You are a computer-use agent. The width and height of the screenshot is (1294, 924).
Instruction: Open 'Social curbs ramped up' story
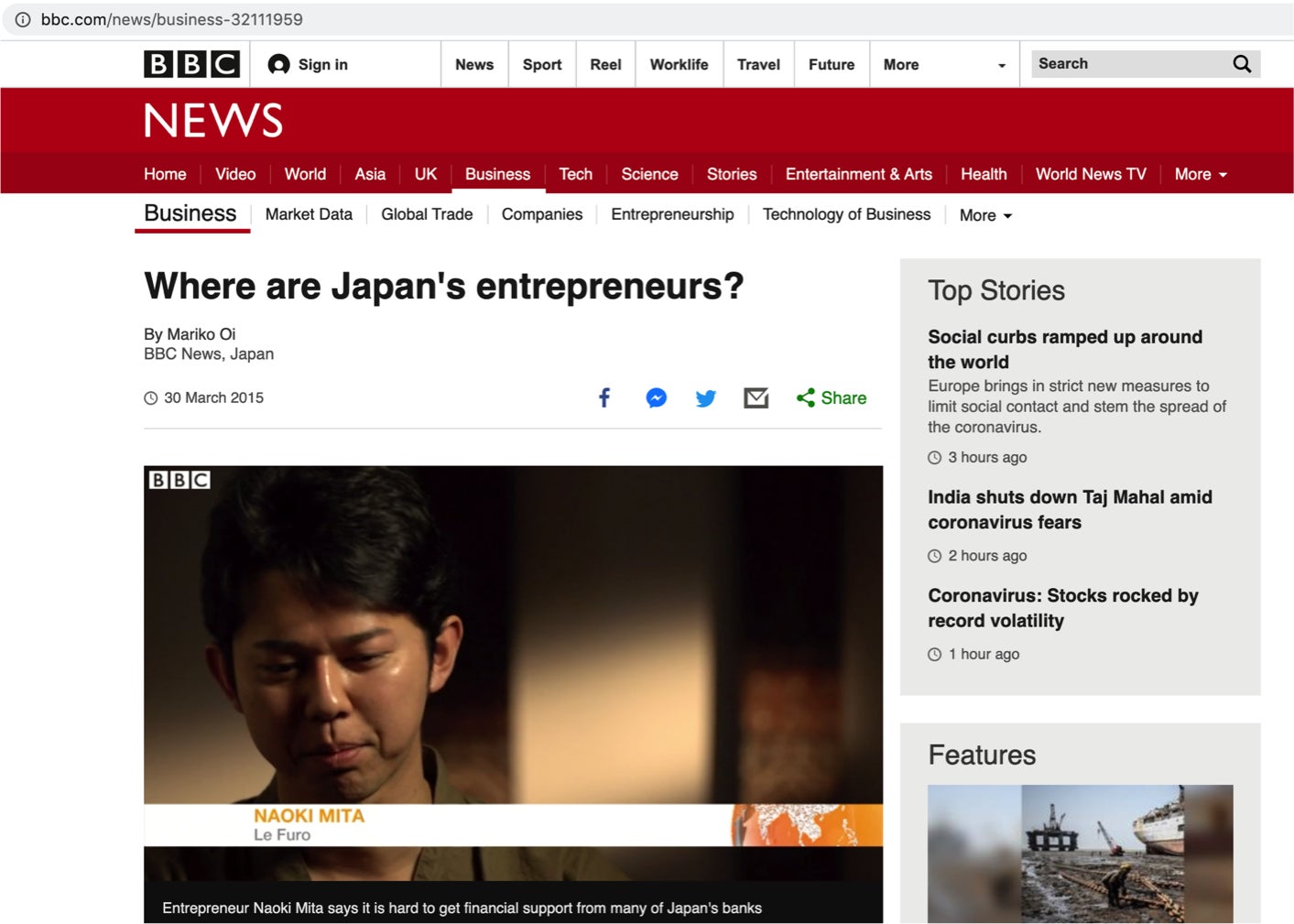pyautogui.click(x=1064, y=349)
